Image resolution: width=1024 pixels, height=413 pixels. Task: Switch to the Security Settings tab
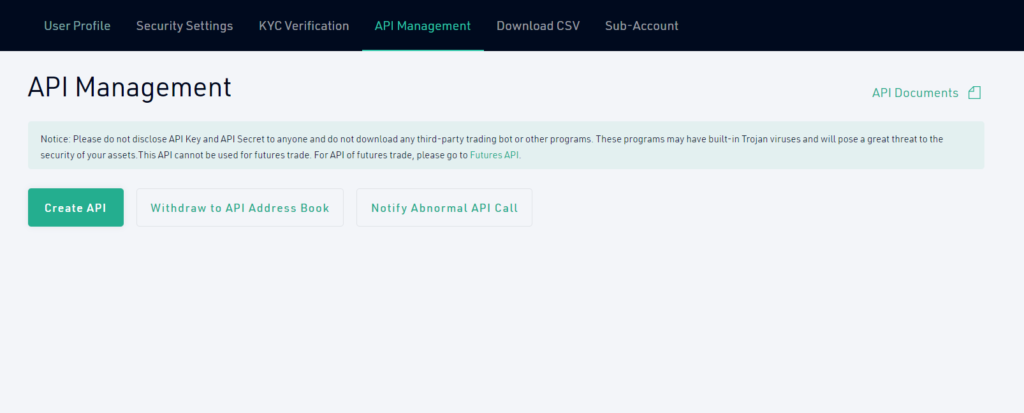(x=185, y=26)
